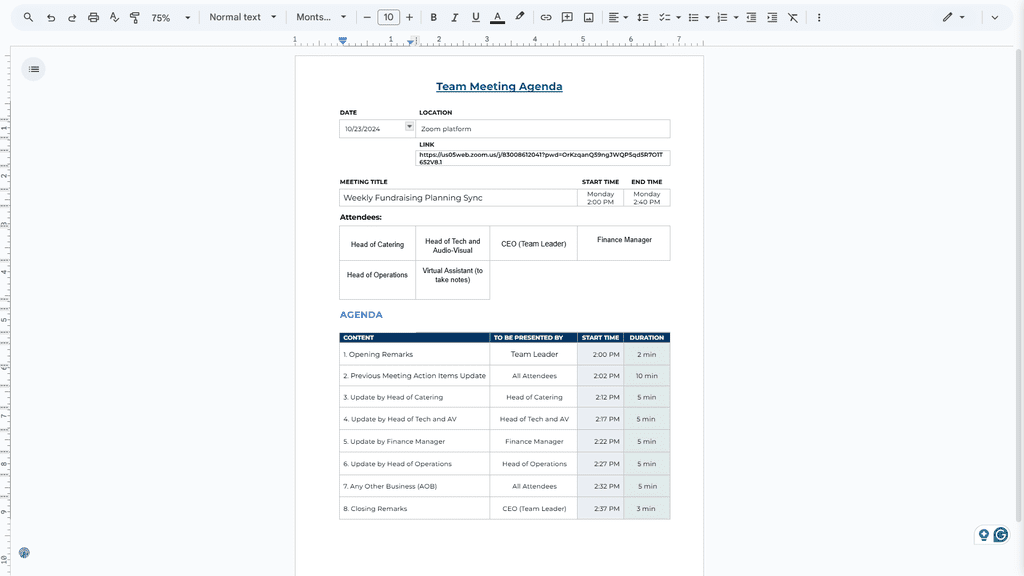Image resolution: width=1024 pixels, height=576 pixels.
Task: Open Grammarly lightbulb suggestions
Action: point(984,536)
